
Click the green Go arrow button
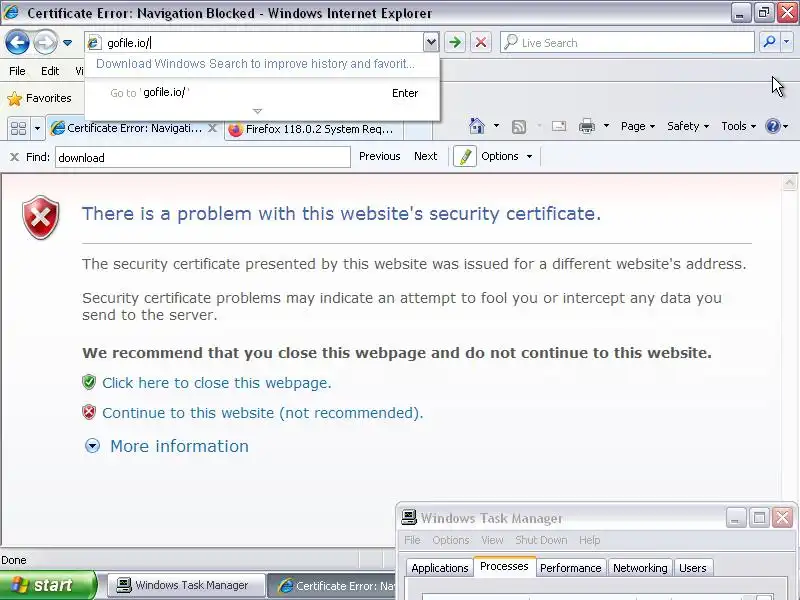pos(455,42)
